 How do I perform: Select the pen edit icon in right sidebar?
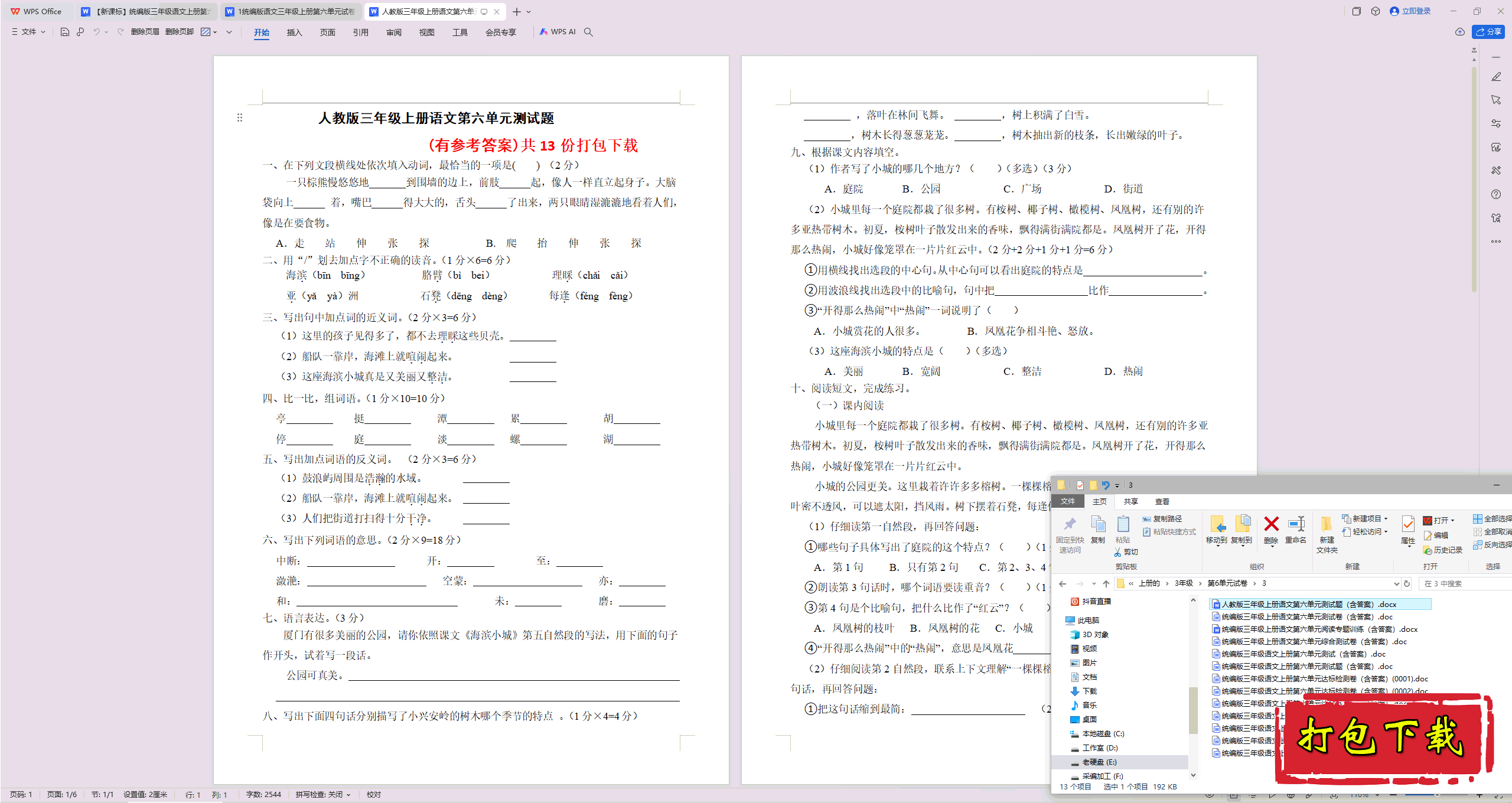click(x=1495, y=77)
